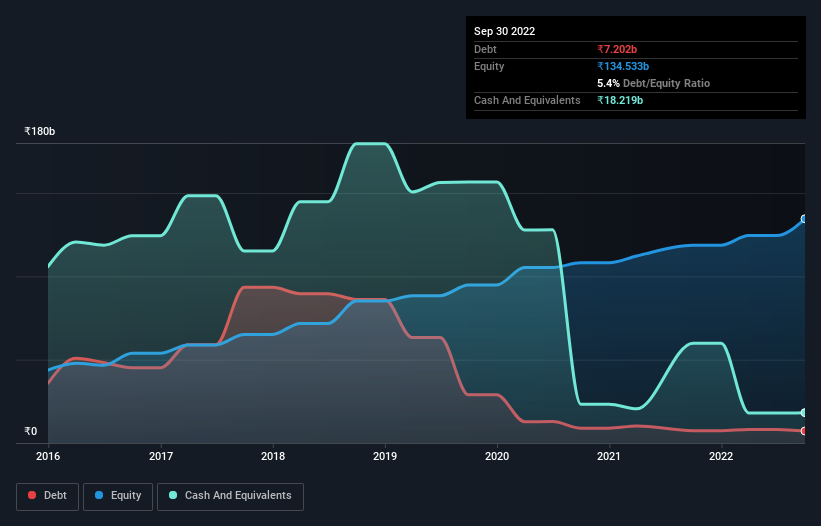The height and width of the screenshot is (526, 821).
Task: Click the ₹7.202b debt value
Action: click(x=617, y=49)
